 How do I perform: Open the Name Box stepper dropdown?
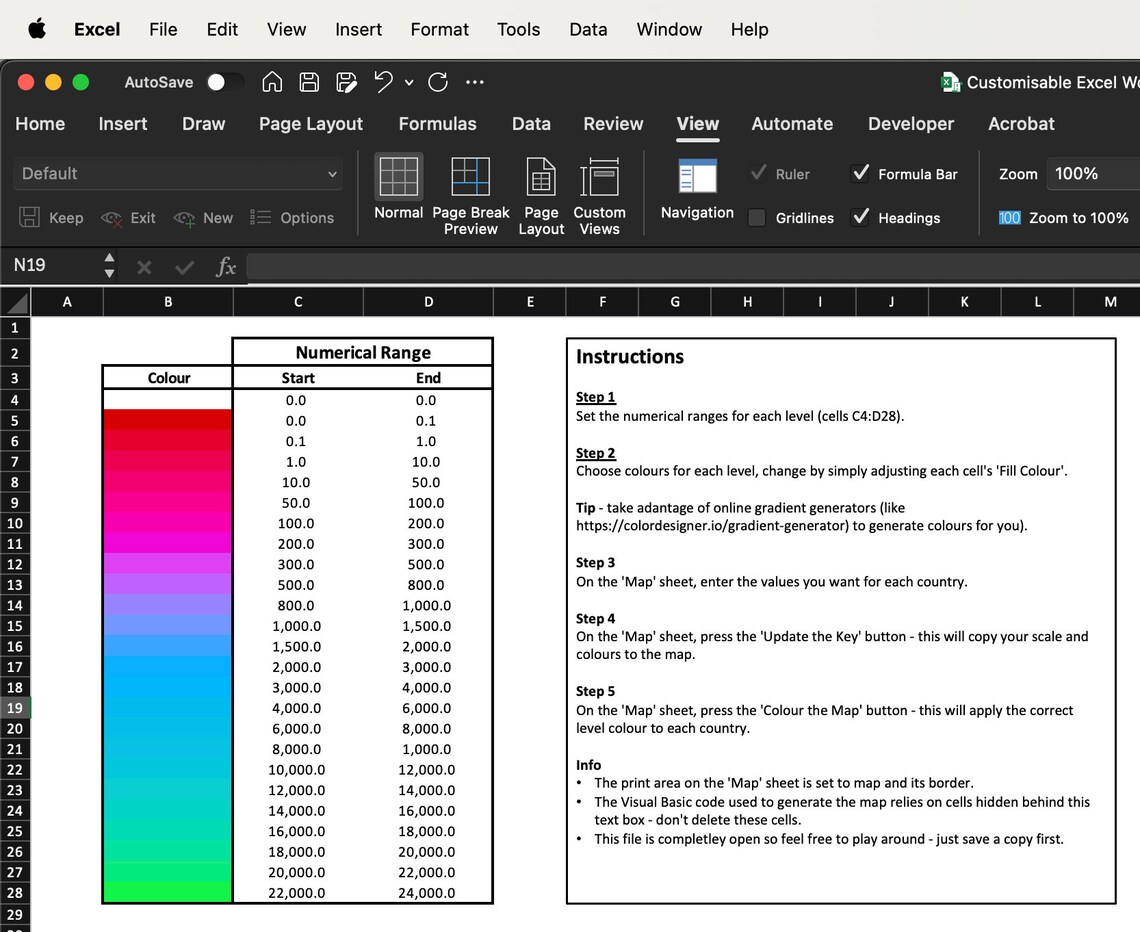[x=108, y=266]
